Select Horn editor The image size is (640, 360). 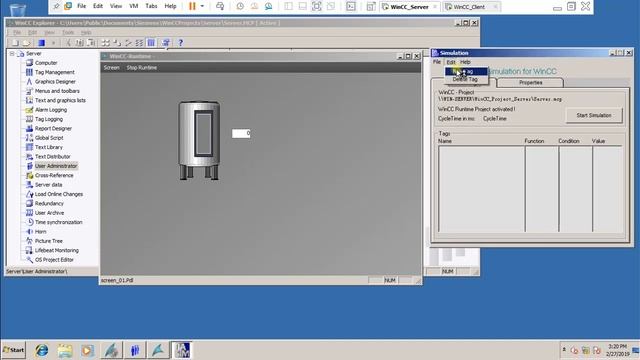click(x=40, y=232)
